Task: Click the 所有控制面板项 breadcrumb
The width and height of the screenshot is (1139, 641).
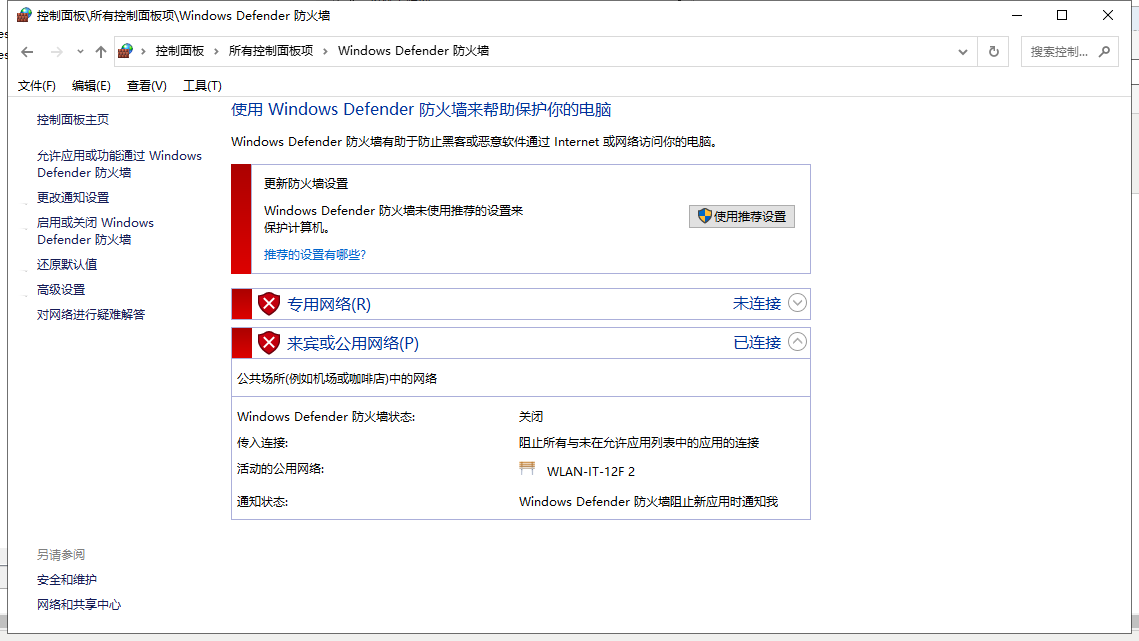Action: point(271,51)
